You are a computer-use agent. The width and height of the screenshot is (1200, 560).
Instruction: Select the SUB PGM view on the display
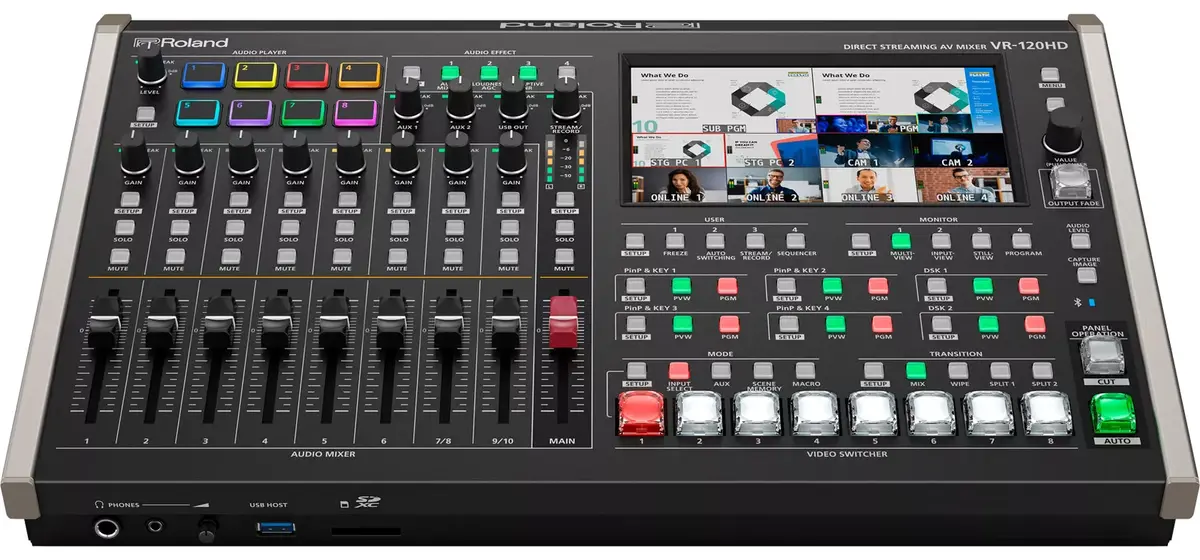pos(719,100)
